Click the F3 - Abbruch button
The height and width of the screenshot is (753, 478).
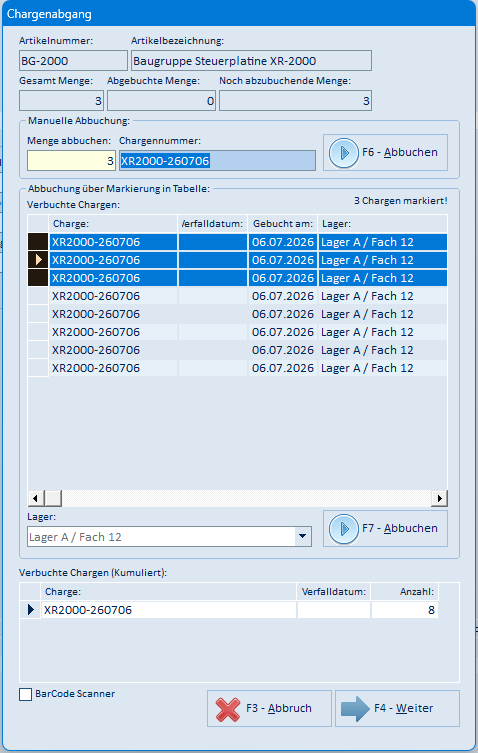point(270,708)
